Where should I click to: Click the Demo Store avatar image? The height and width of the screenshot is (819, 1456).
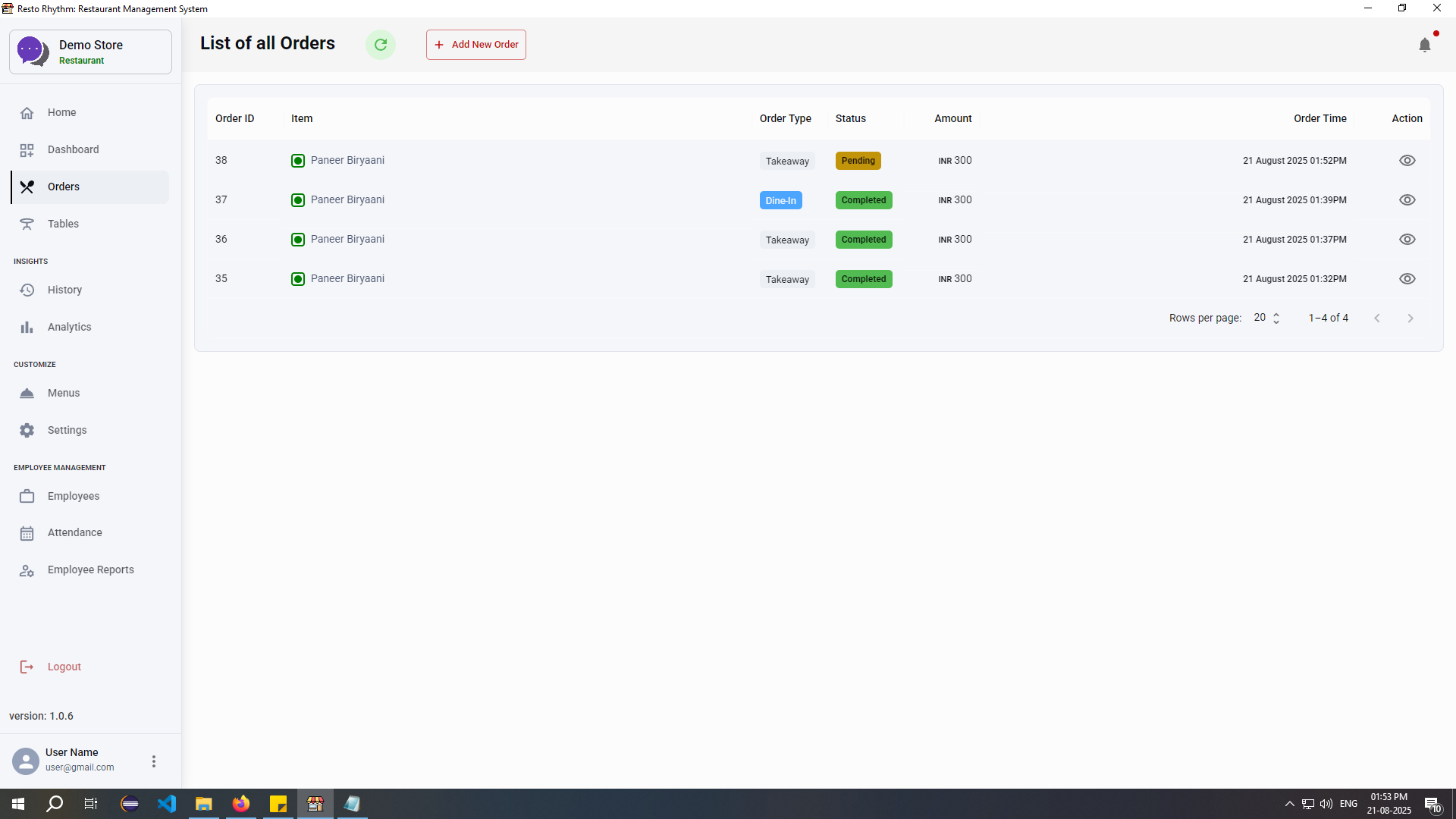32,51
